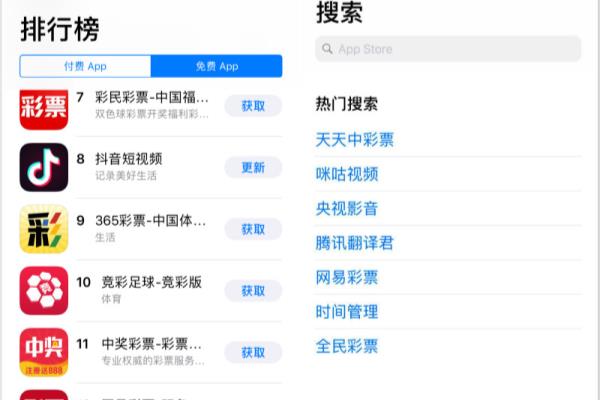
Task: Search trending term 腾讯翻译君
Action: (x=355, y=243)
